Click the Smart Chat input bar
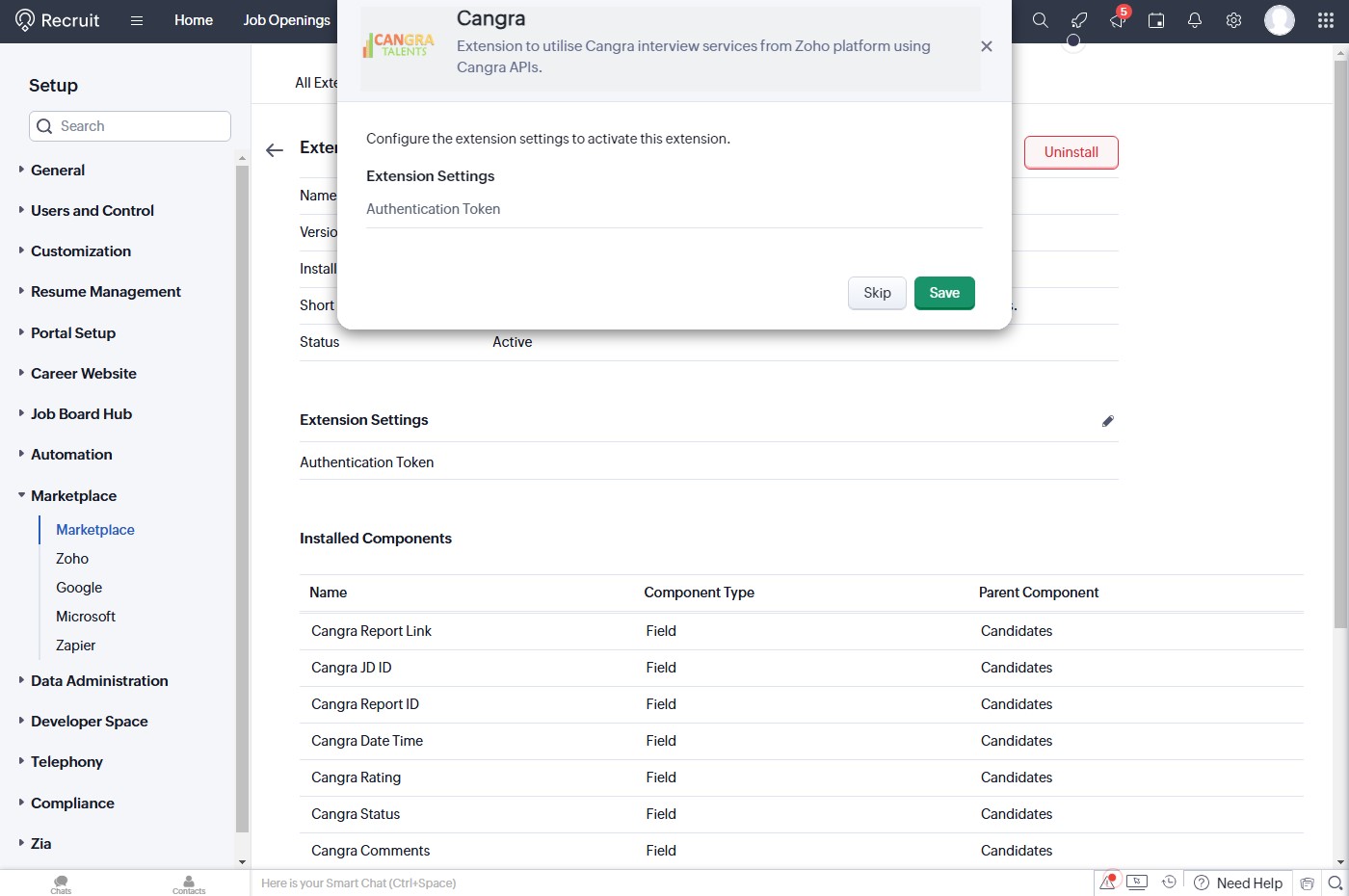 (x=673, y=883)
